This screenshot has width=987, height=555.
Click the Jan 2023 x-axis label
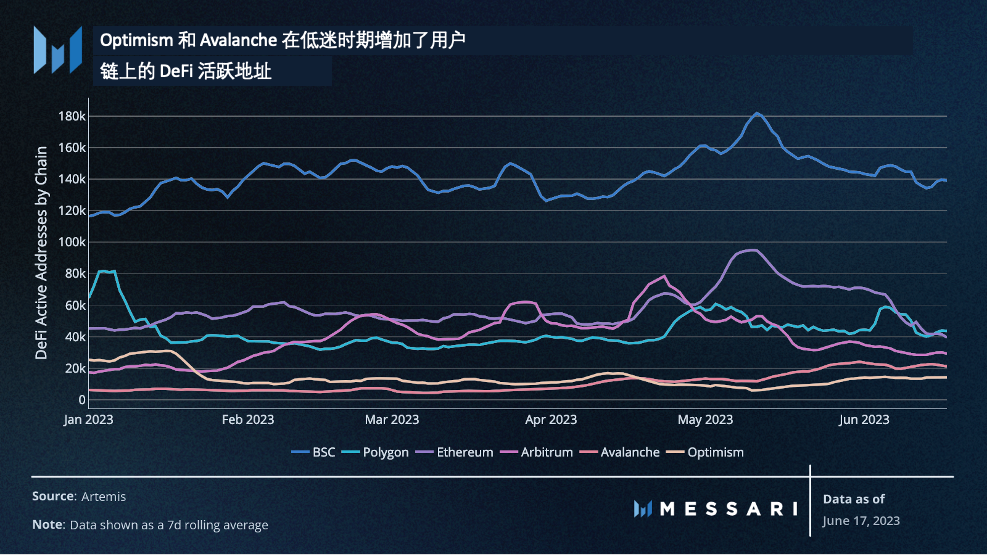pyautogui.click(x=88, y=419)
